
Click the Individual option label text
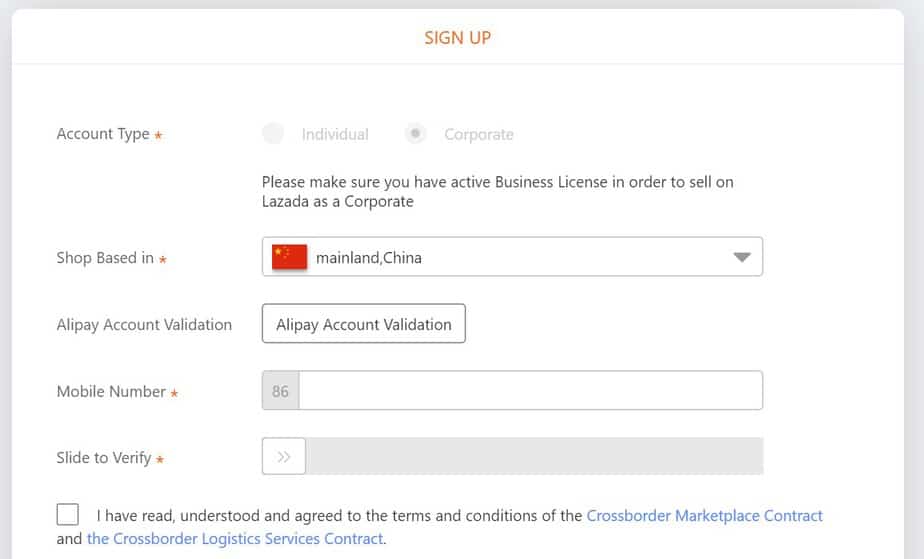[335, 134]
